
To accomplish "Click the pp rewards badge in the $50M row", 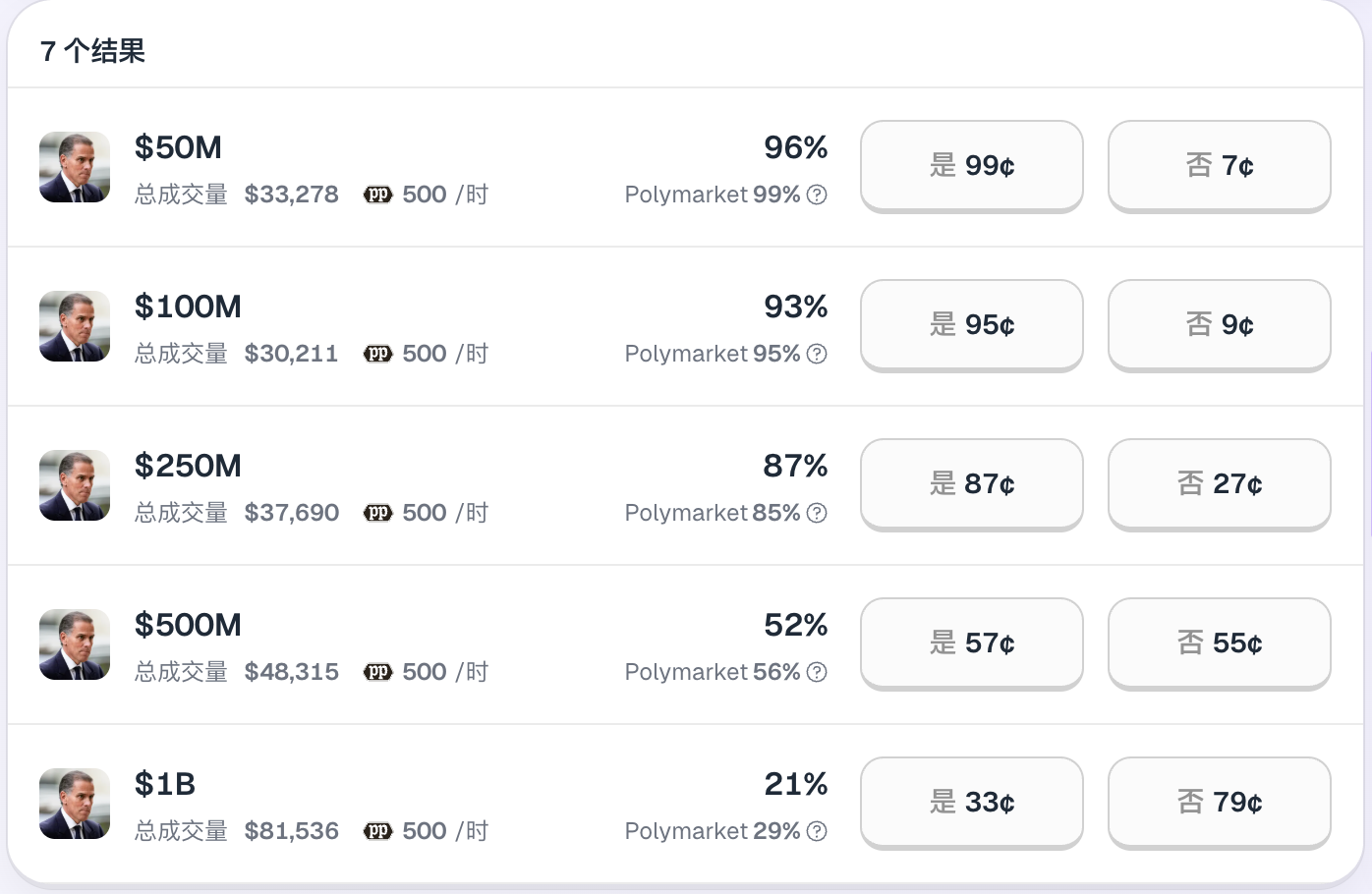I will [x=378, y=195].
